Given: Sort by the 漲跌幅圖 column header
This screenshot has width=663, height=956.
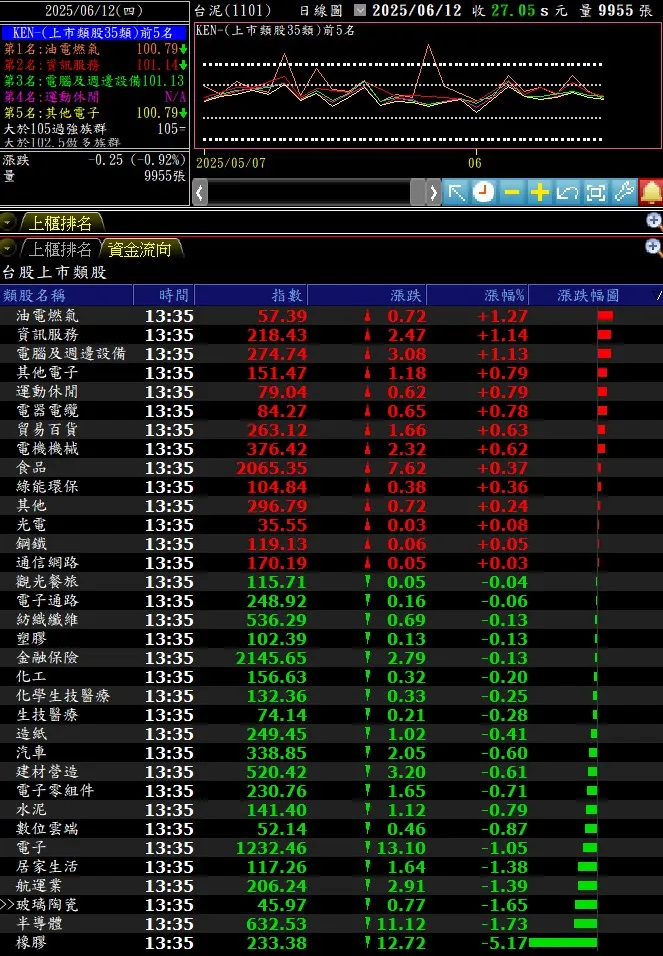Looking at the screenshot, I should tap(595, 295).
